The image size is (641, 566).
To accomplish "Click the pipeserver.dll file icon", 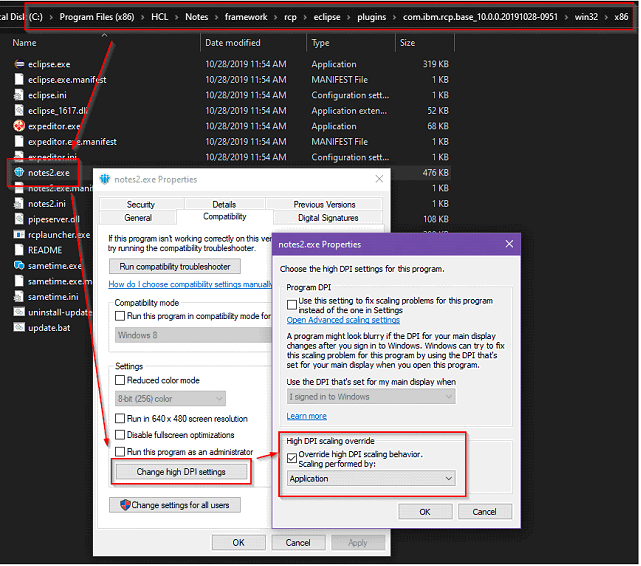I will tap(19, 219).
